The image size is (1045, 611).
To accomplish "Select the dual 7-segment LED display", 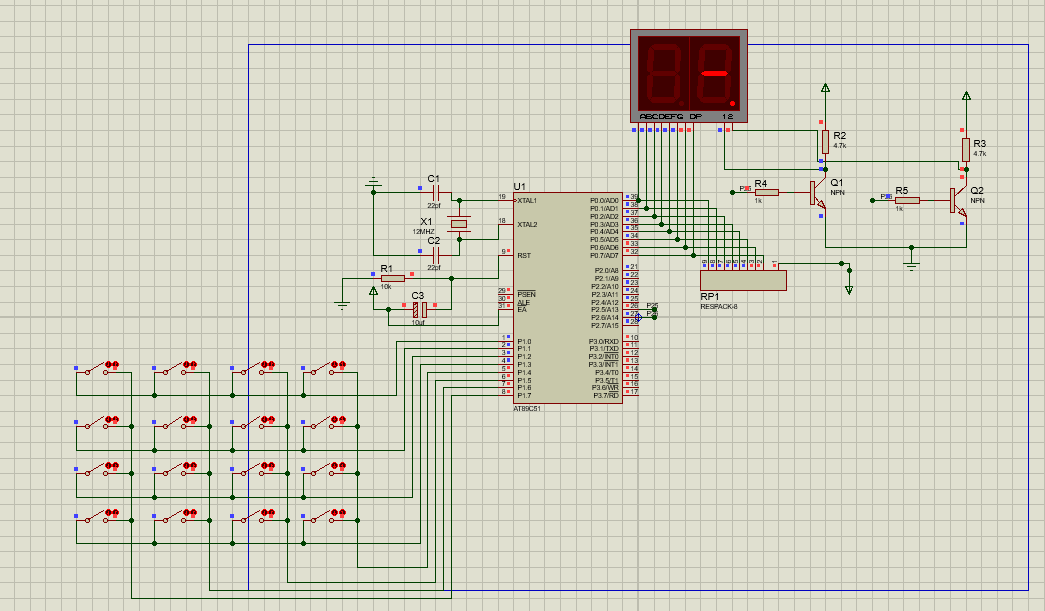I will pyautogui.click(x=688, y=75).
